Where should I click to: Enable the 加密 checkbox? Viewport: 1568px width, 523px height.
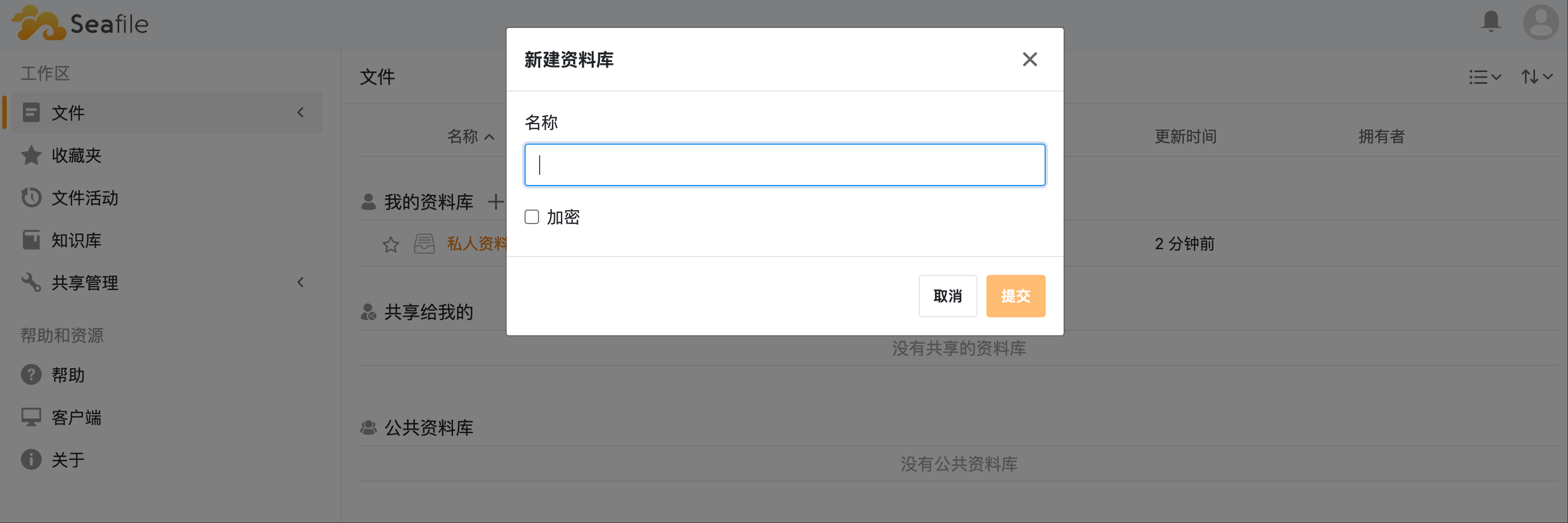tap(531, 217)
